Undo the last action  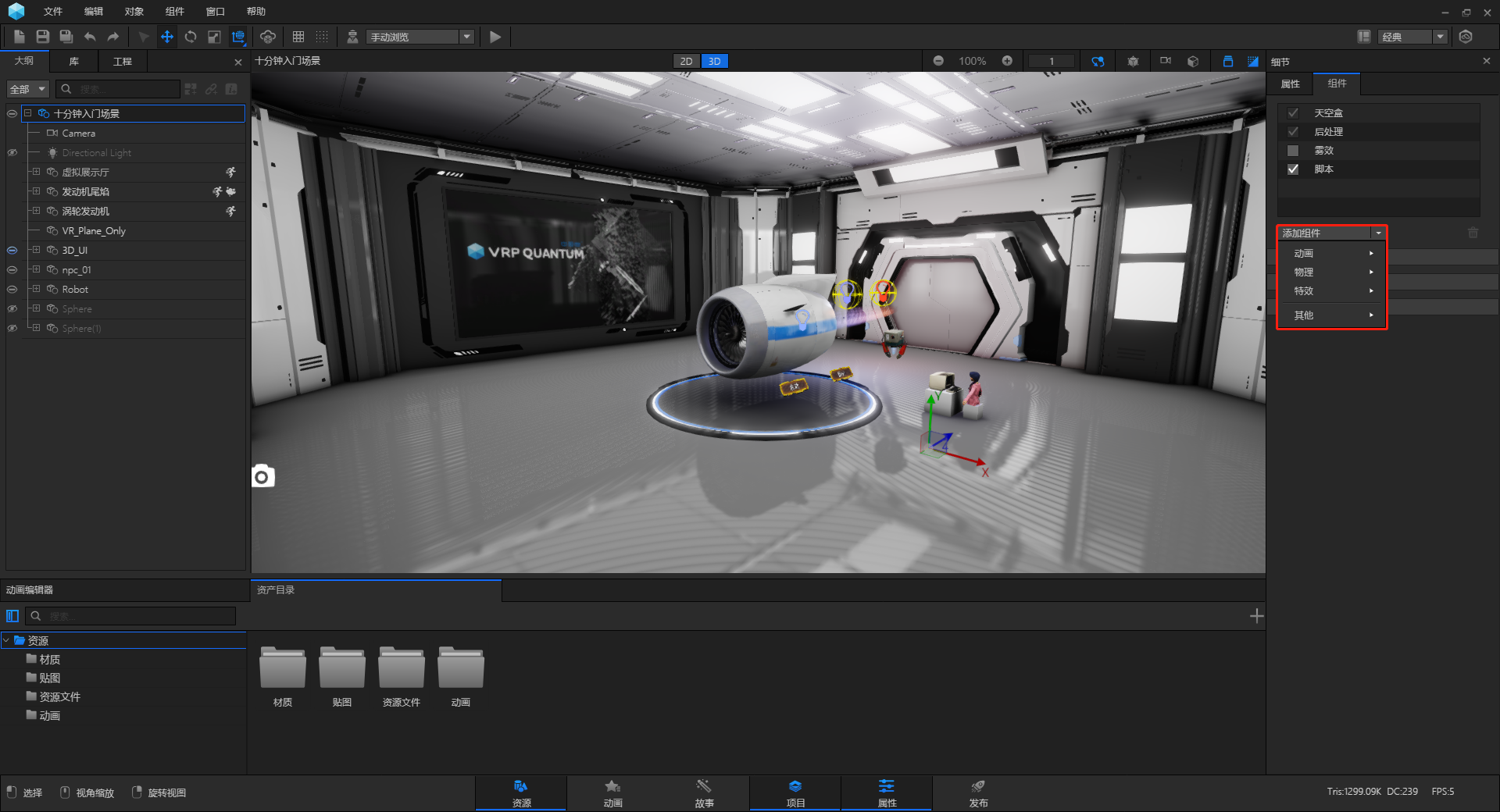(90, 37)
